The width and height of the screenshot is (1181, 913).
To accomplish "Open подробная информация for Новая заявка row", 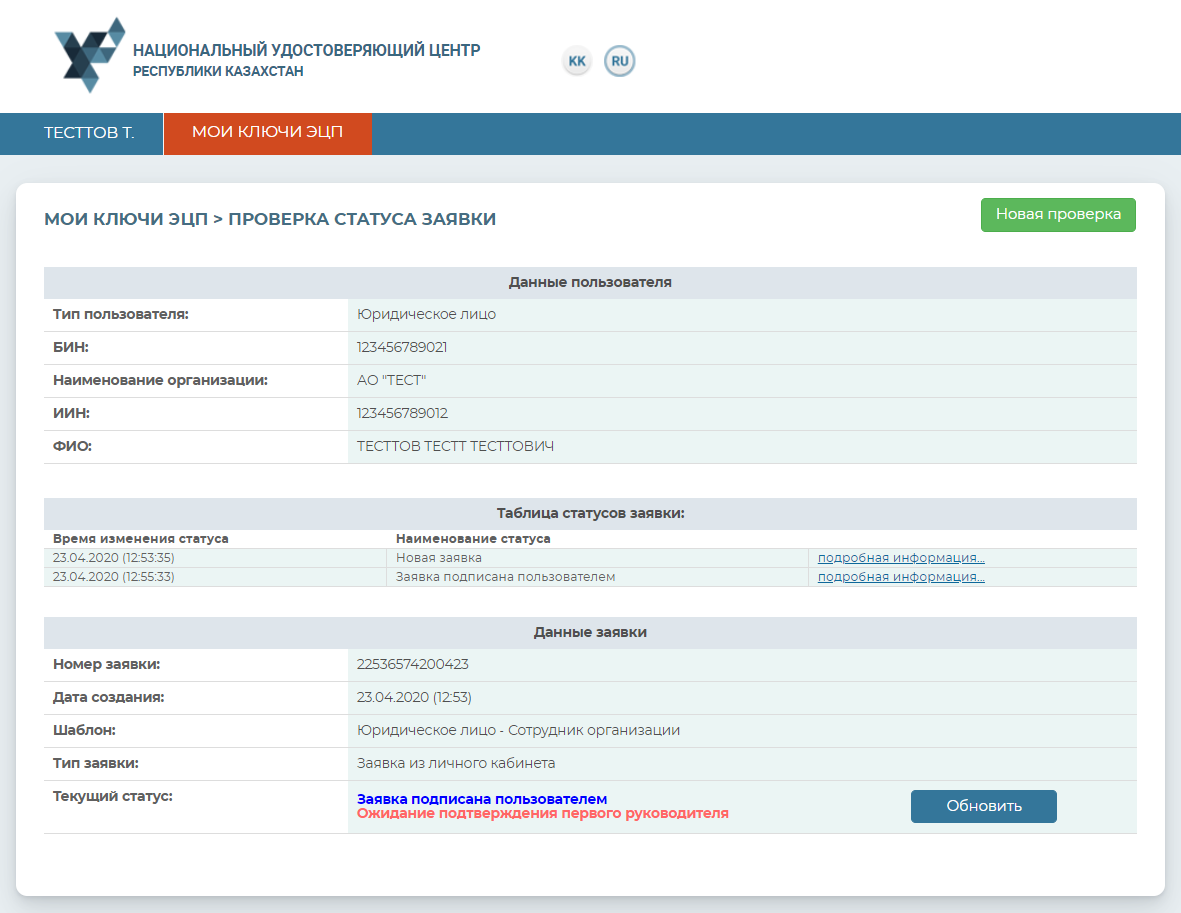I will tap(900, 558).
